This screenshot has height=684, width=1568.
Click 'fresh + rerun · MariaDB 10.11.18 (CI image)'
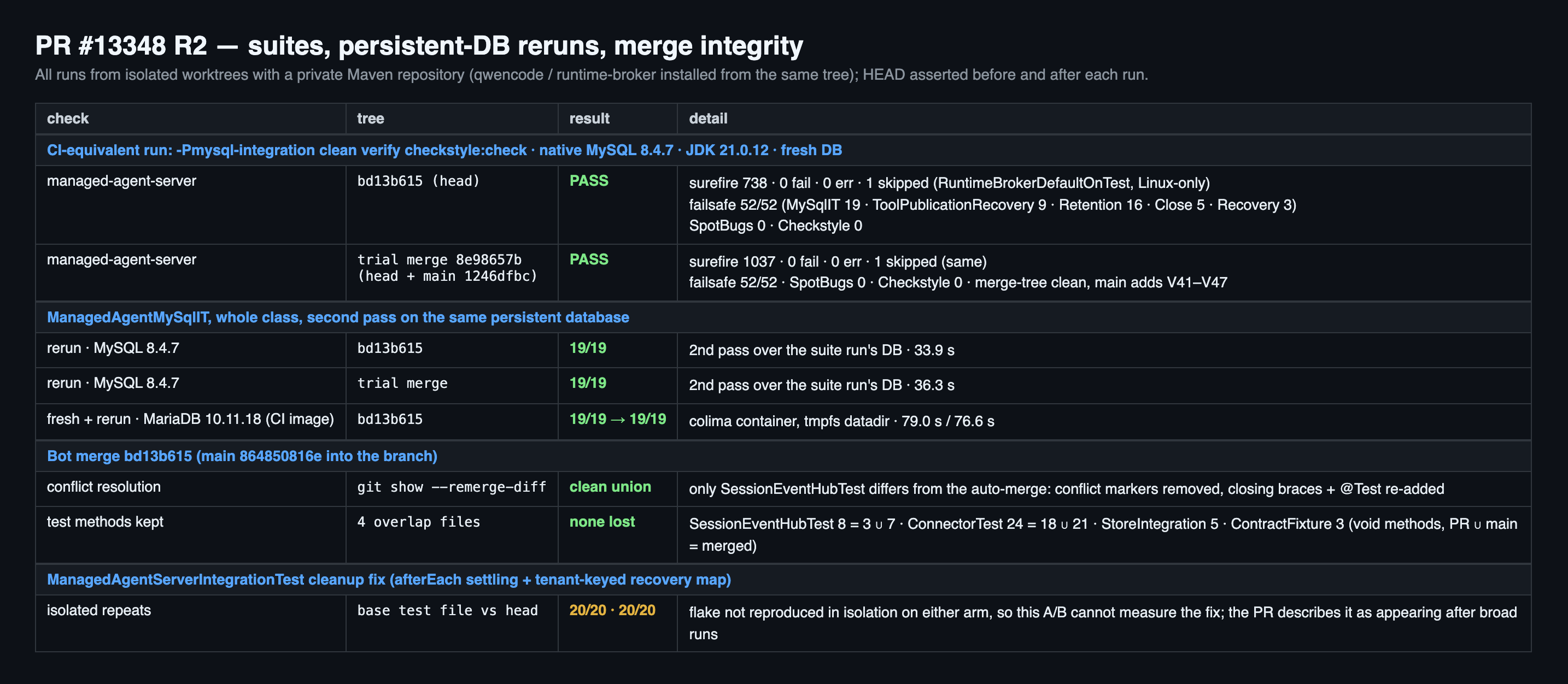(x=190, y=420)
